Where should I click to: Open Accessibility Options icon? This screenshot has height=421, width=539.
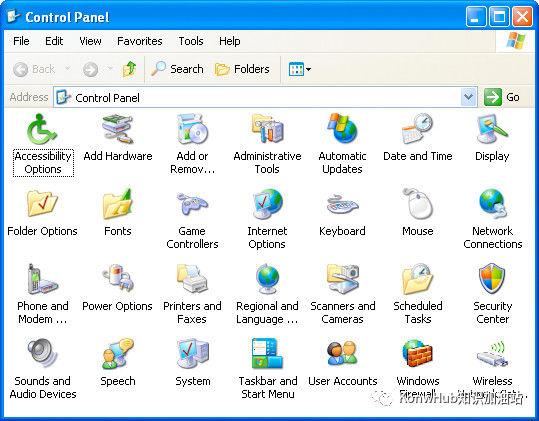42,129
